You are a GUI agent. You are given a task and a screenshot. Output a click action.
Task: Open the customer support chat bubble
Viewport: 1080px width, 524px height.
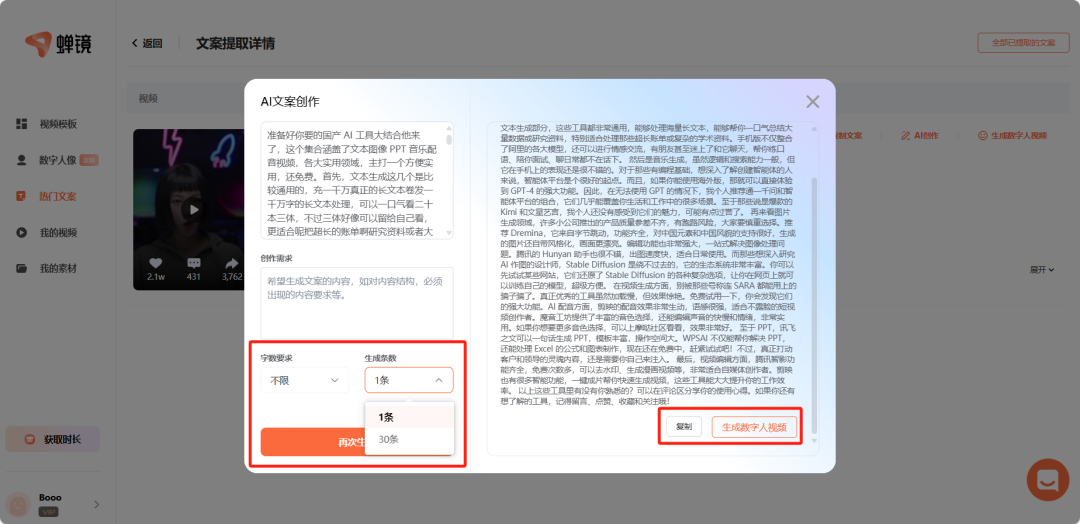coord(1048,480)
